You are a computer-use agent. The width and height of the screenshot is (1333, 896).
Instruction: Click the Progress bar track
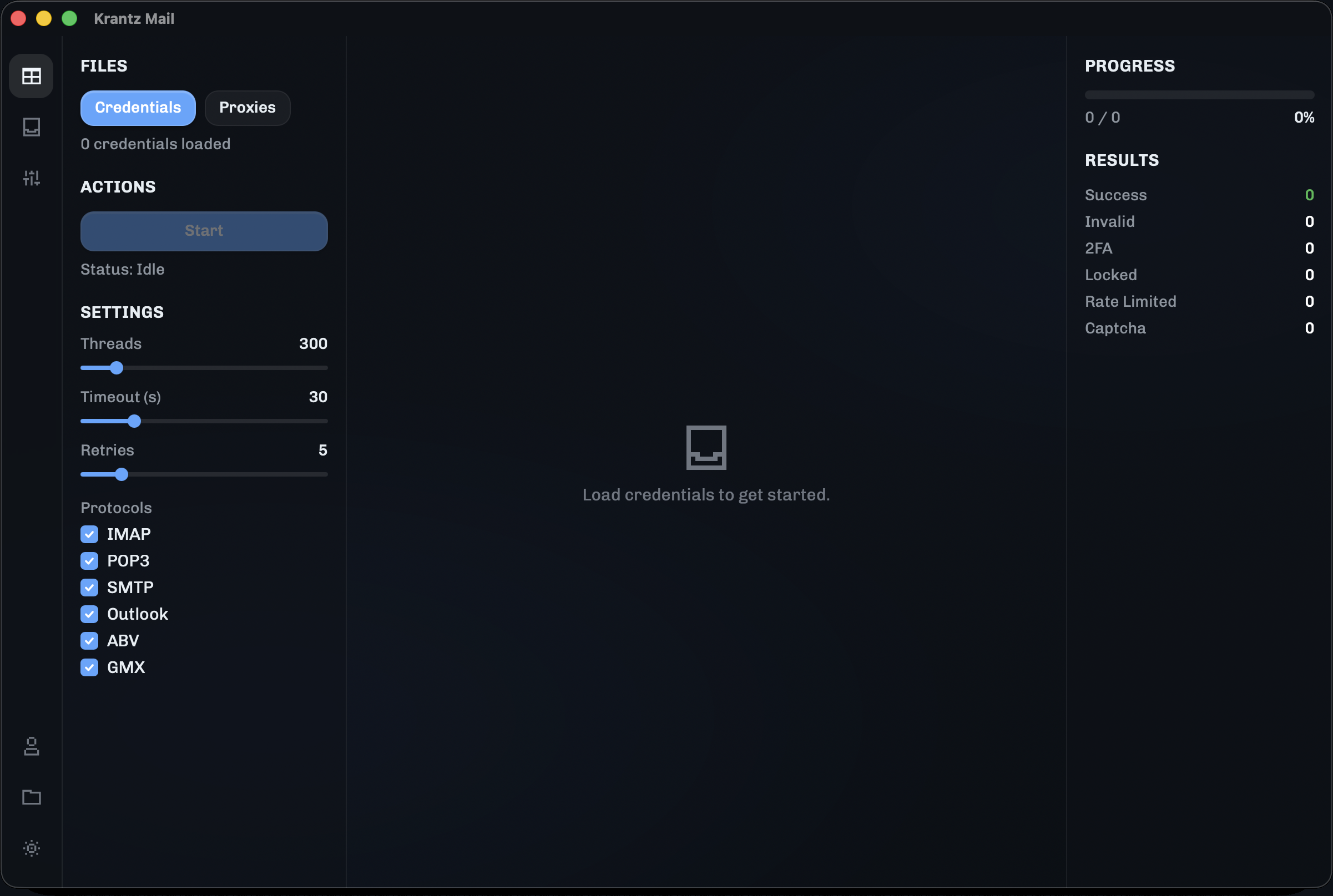pos(1199,95)
